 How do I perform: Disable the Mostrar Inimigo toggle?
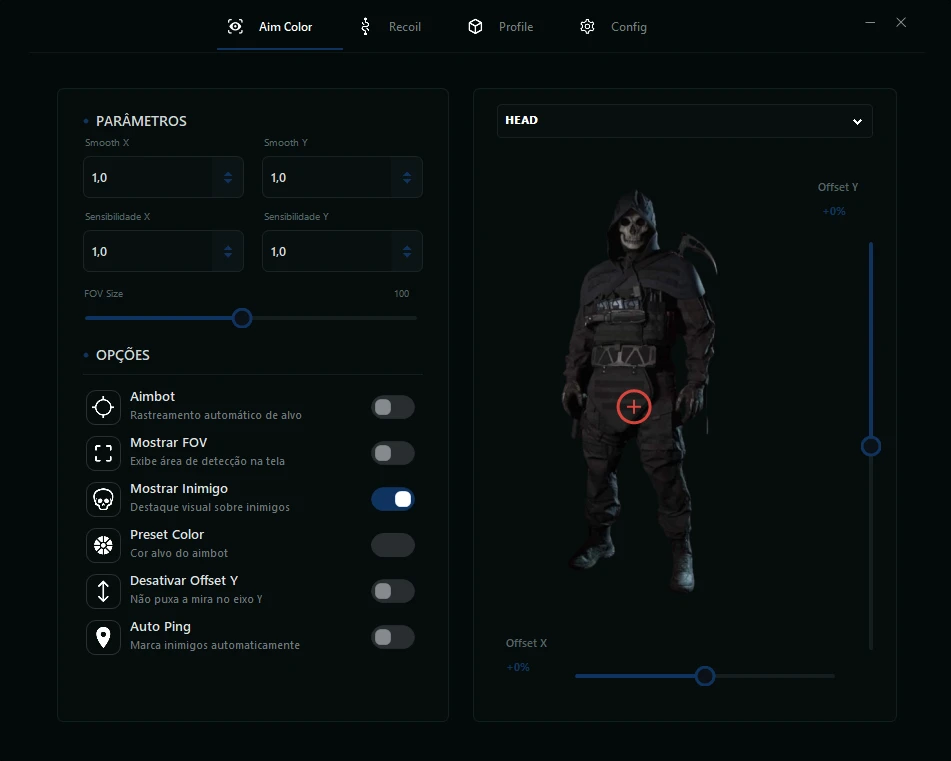tap(393, 499)
